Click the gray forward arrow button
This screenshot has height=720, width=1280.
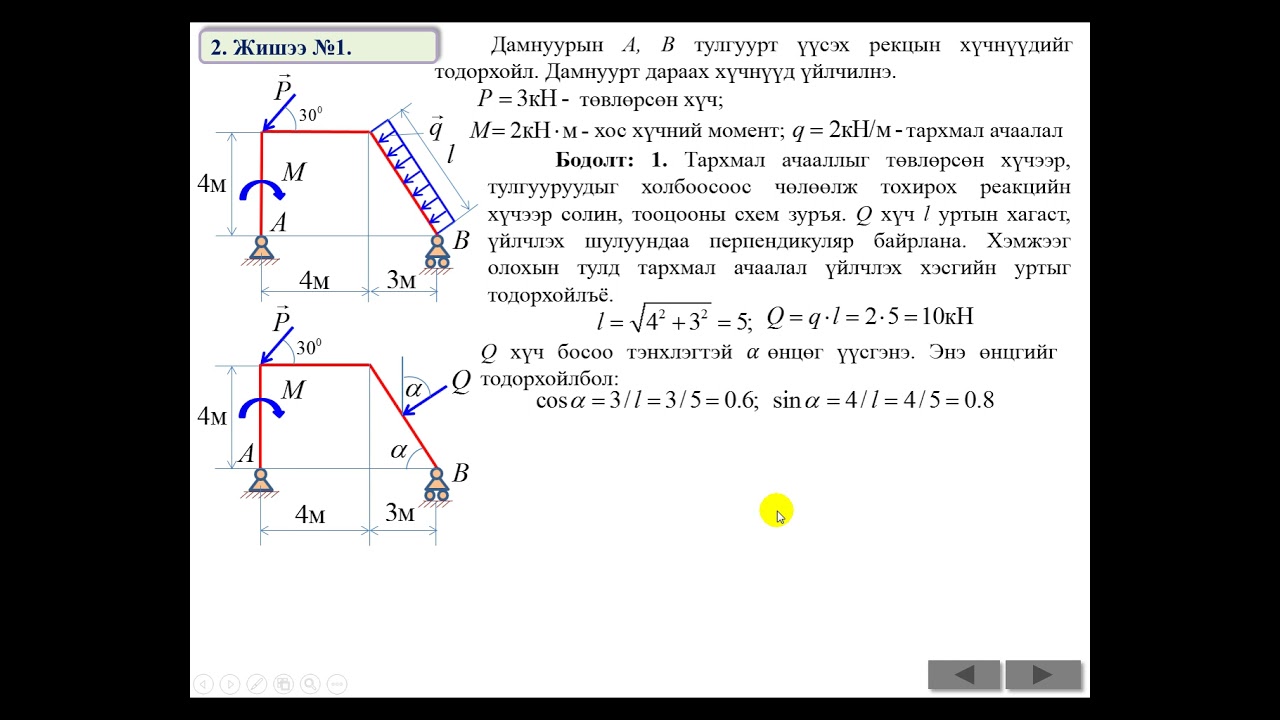[1043, 675]
